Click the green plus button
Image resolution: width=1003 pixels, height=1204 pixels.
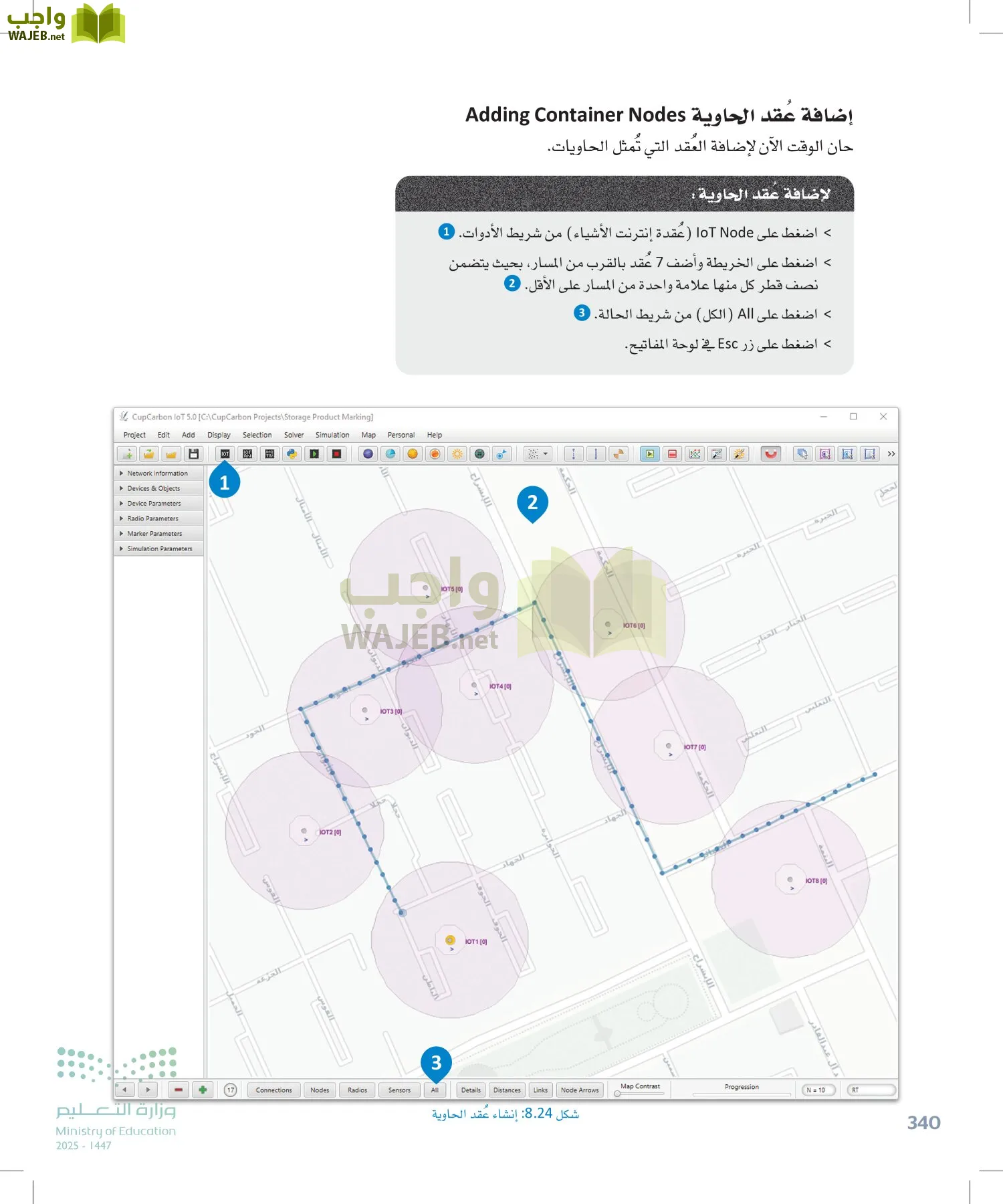coord(203,1090)
